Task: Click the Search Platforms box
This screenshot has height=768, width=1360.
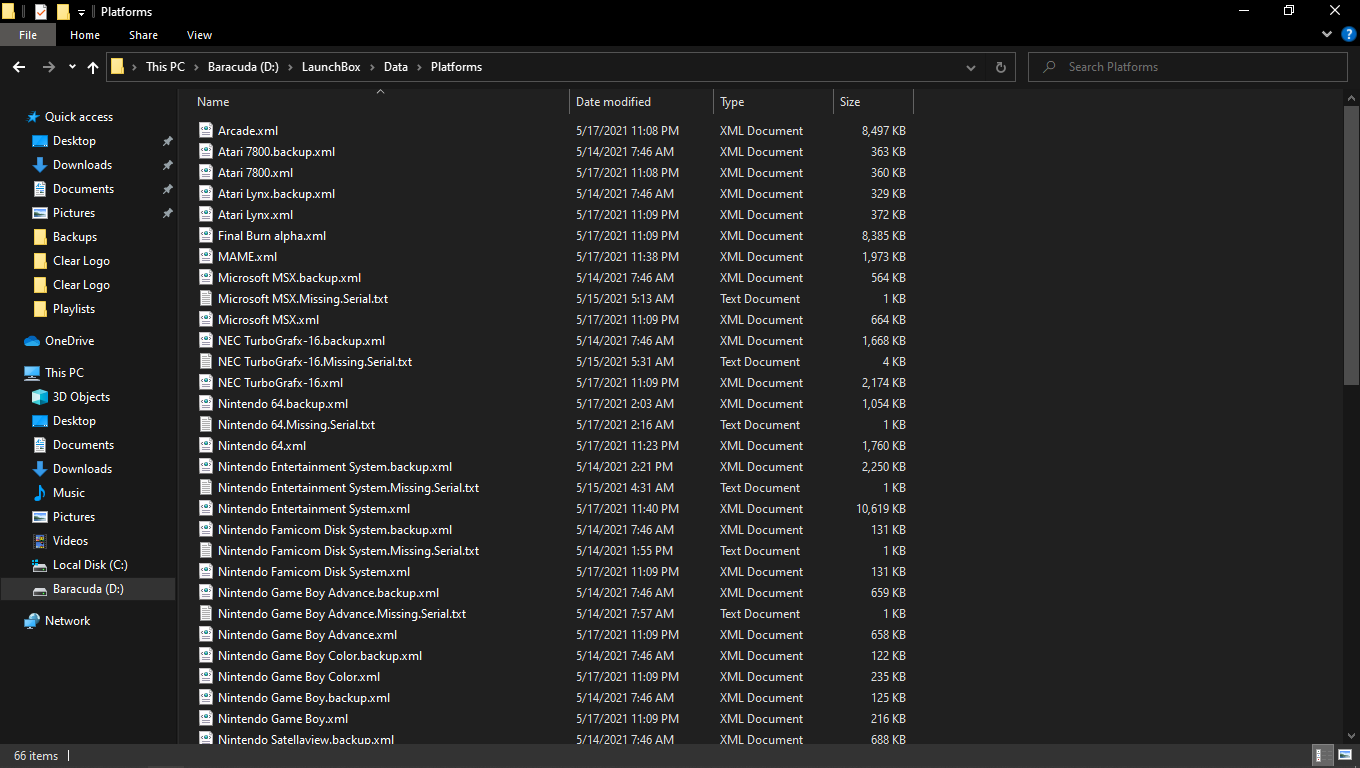Action: point(1188,67)
